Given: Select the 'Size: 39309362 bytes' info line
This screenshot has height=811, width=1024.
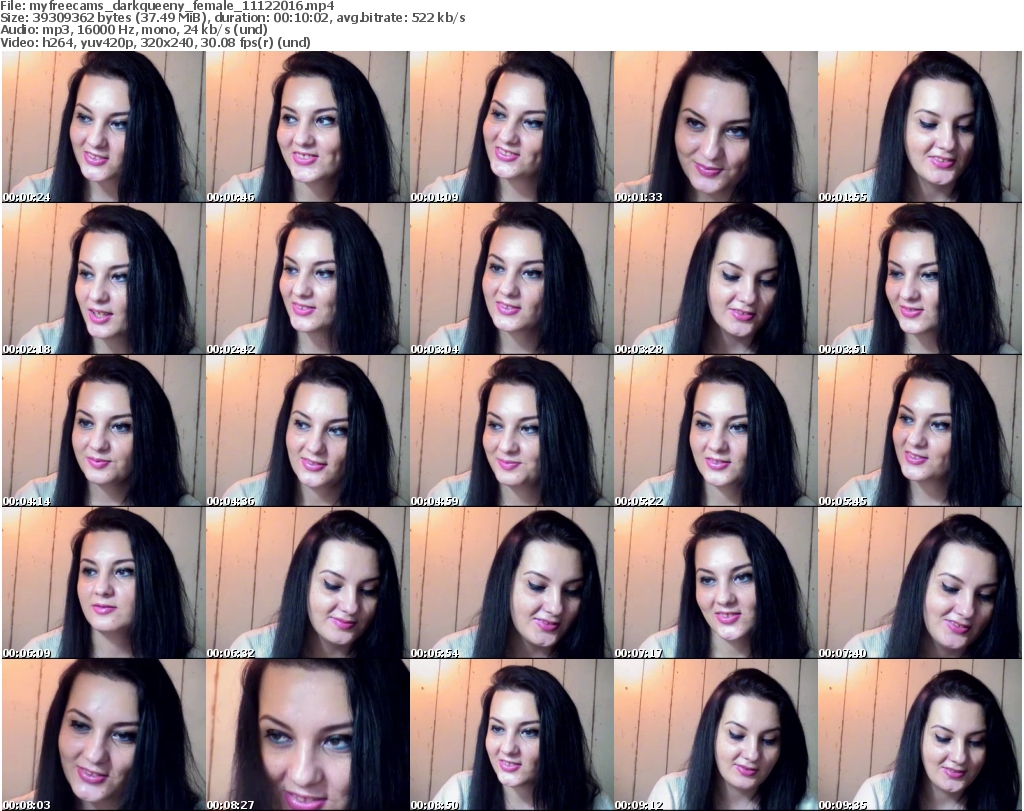Looking at the screenshot, I should [x=232, y=18].
